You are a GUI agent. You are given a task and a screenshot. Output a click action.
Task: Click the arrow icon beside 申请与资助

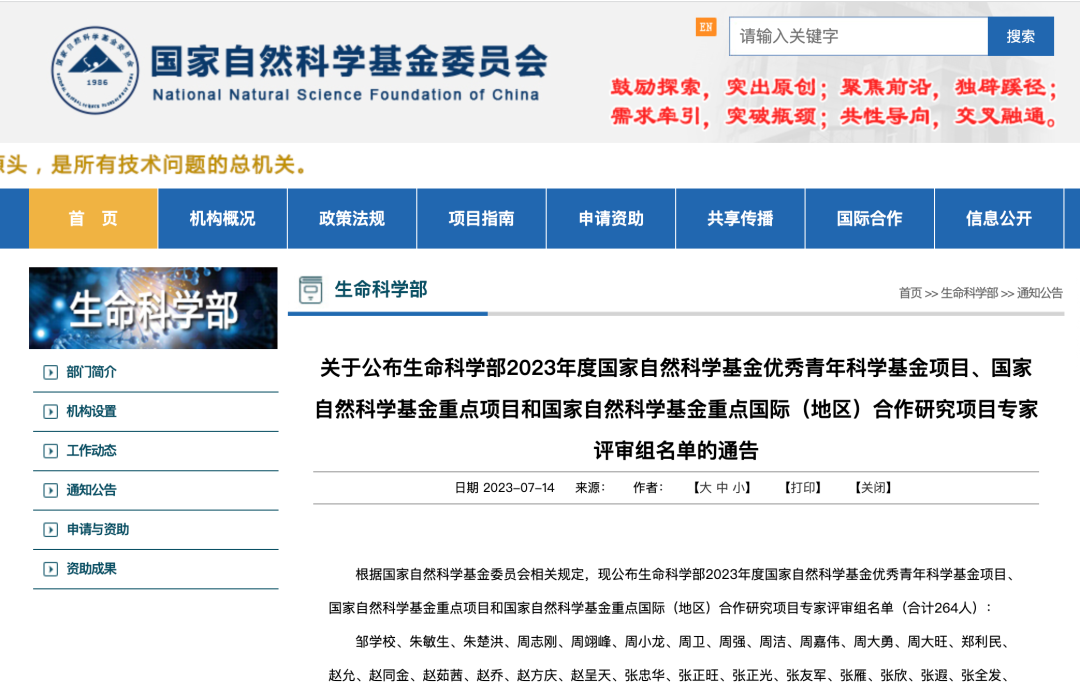[x=50, y=530]
